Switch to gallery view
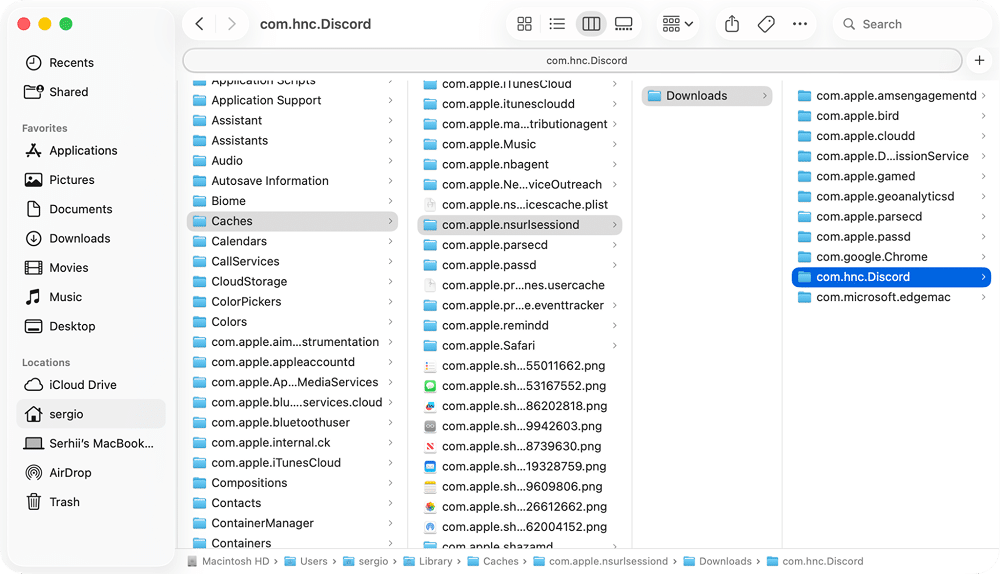This screenshot has height=574, width=1000. pyautogui.click(x=623, y=24)
